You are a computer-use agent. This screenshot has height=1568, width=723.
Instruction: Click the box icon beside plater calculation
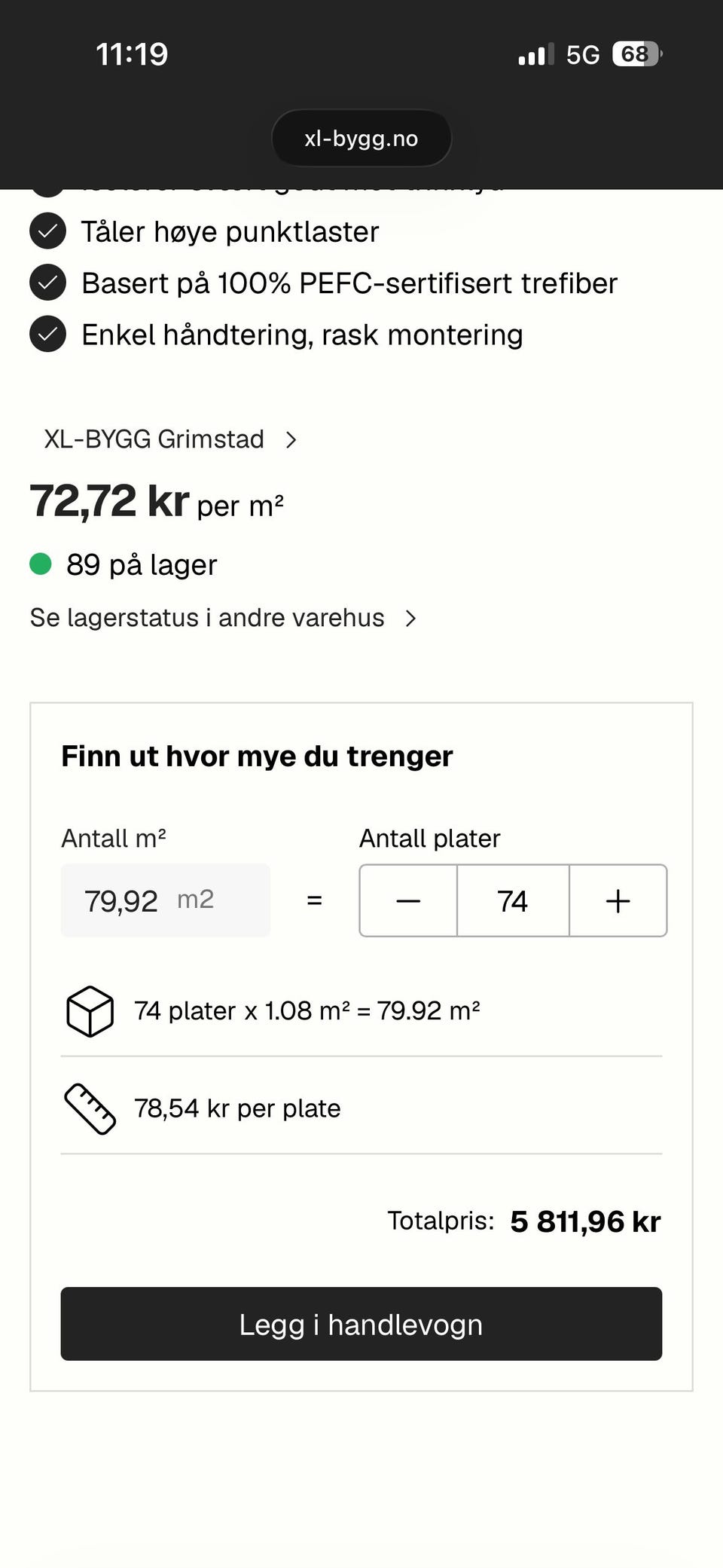click(x=90, y=1011)
